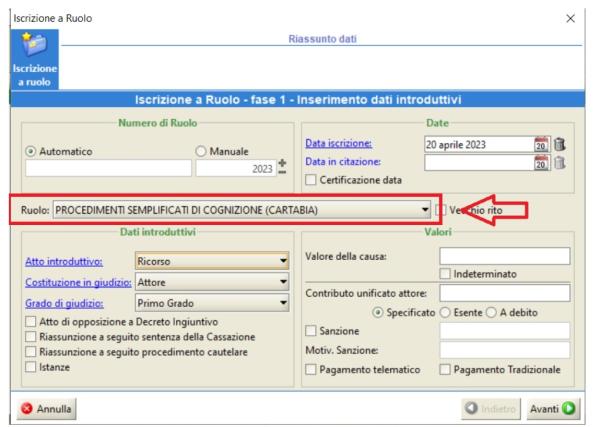Viewport: 600px width, 427px height.
Task: Enable Certificazione data checkbox
Action: [x=311, y=180]
